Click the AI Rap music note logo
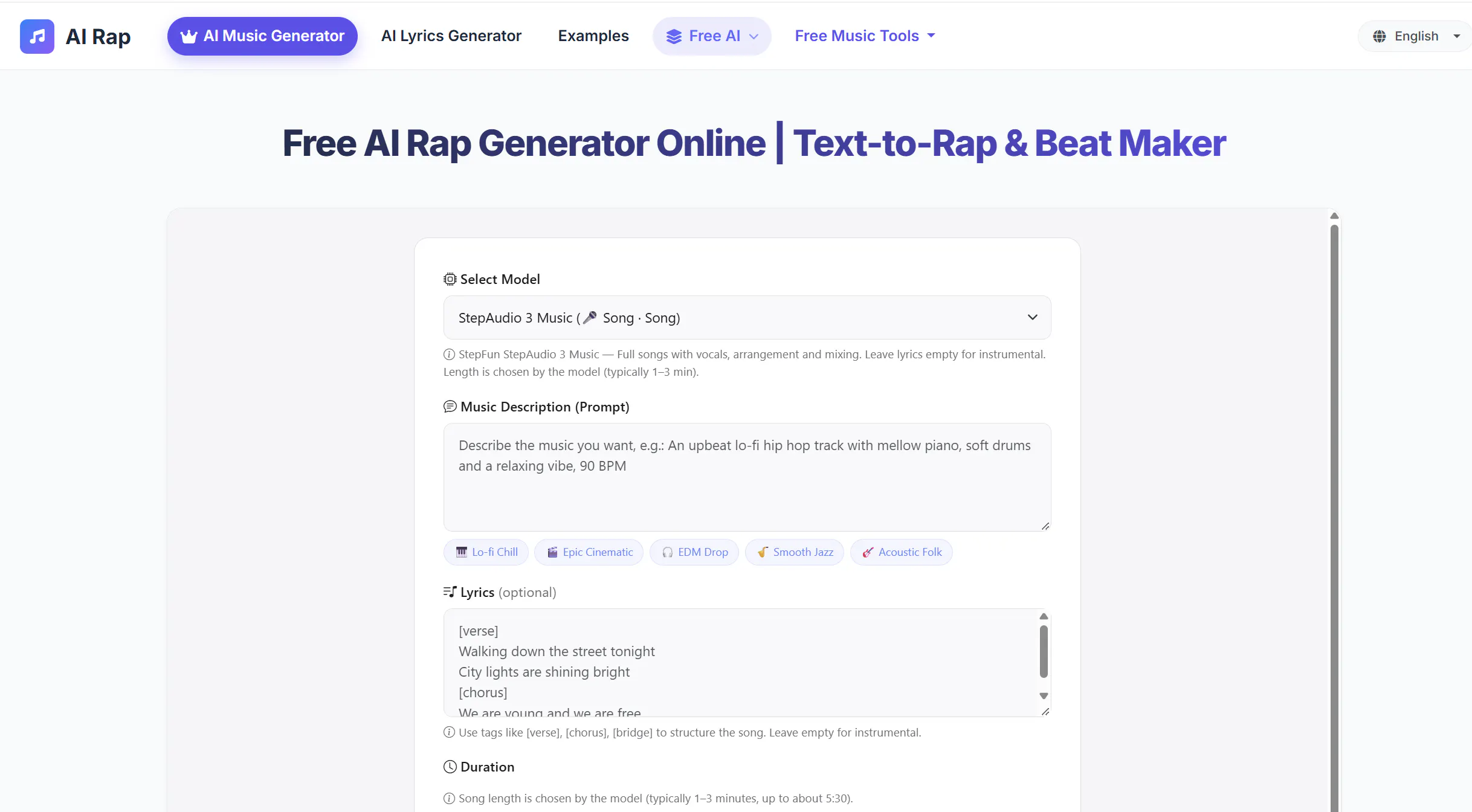 tap(37, 36)
